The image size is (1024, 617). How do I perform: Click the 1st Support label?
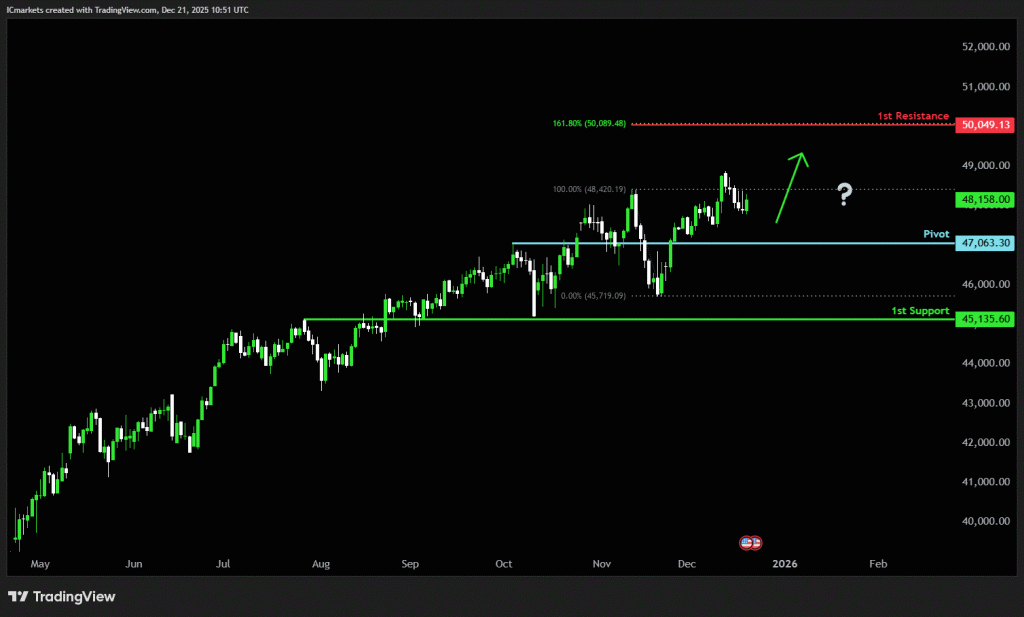[920, 311]
